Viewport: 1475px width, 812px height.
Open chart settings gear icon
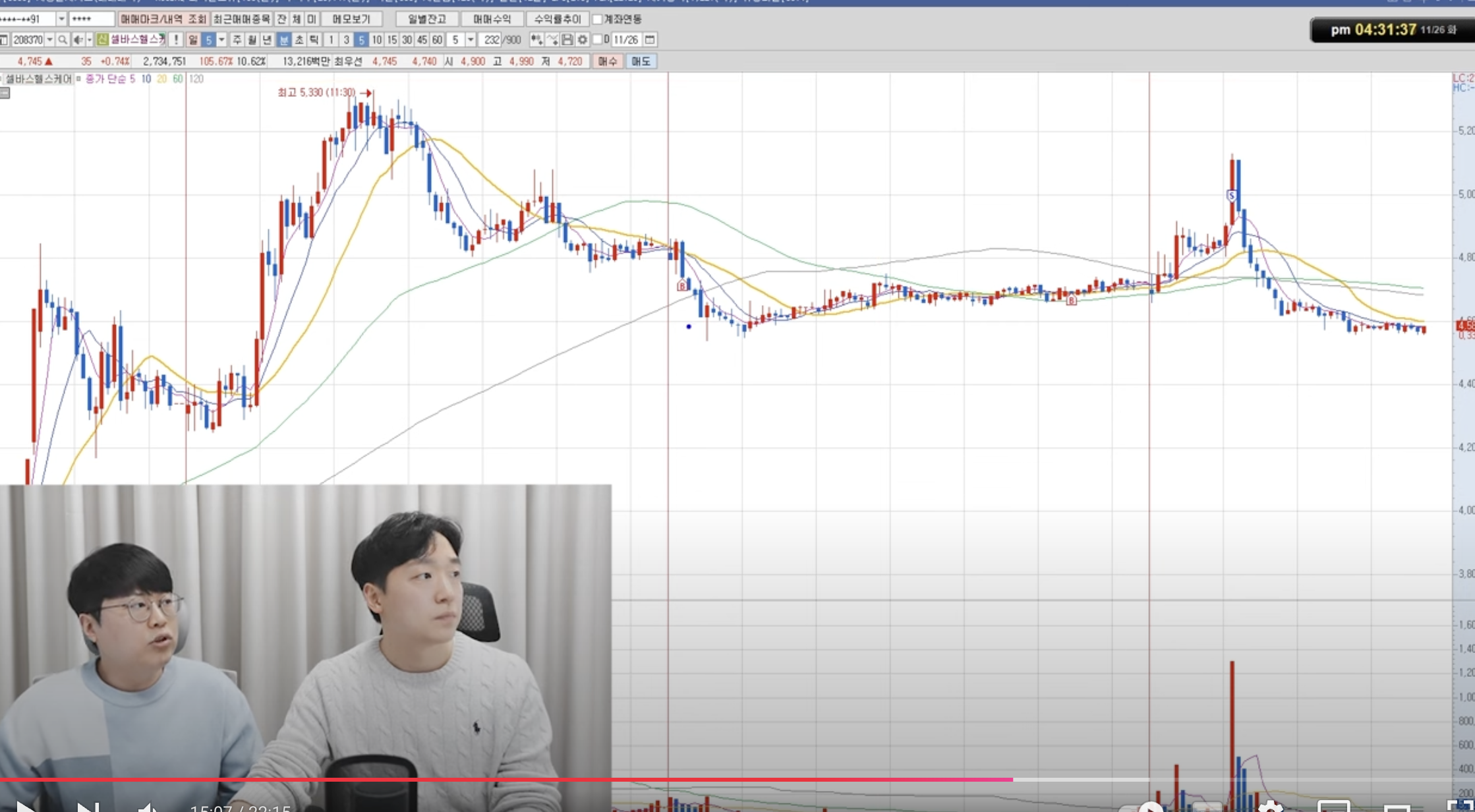[583, 40]
